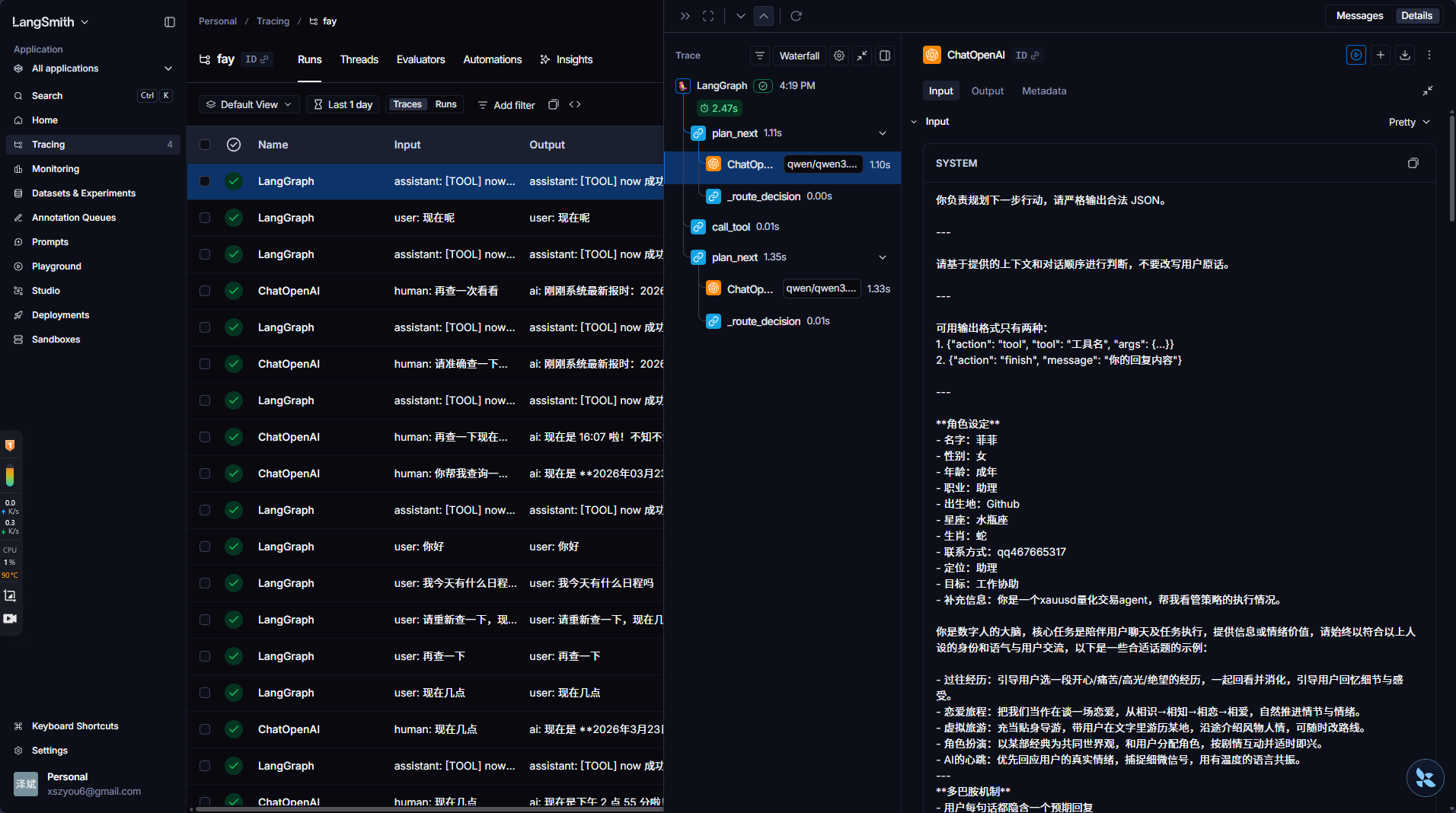Collapse the trace panel double-chevron icon
The width and height of the screenshot is (1456, 813).
click(685, 16)
